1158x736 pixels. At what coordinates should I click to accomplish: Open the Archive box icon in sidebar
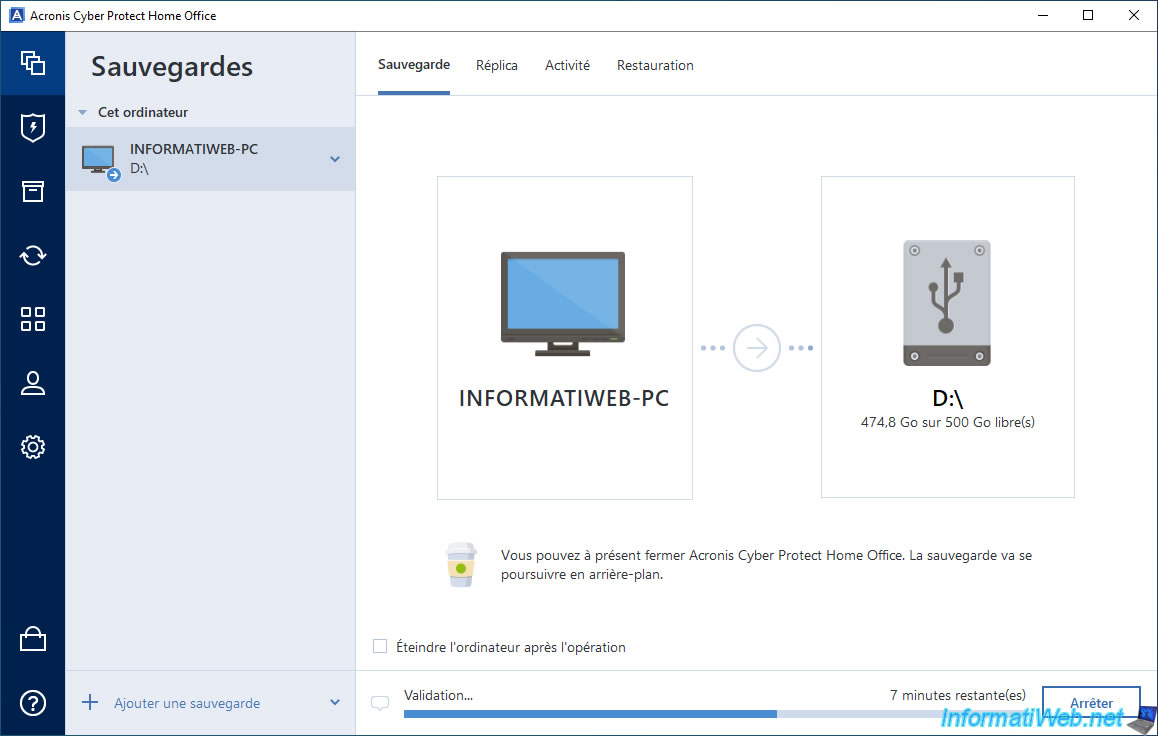tap(32, 191)
